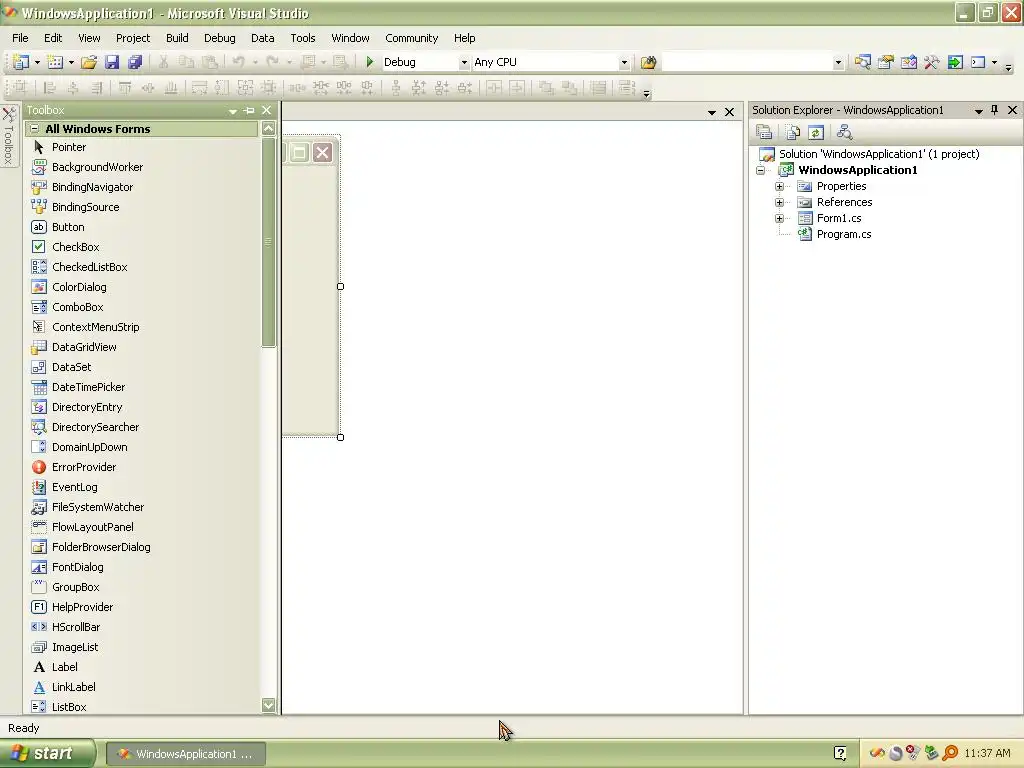Click the Find in Files toolbar icon

[648, 62]
